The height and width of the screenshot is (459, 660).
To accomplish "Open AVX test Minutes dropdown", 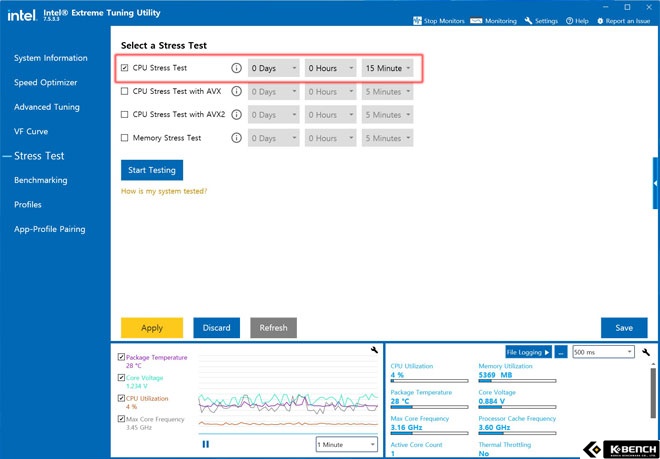I will (387, 91).
